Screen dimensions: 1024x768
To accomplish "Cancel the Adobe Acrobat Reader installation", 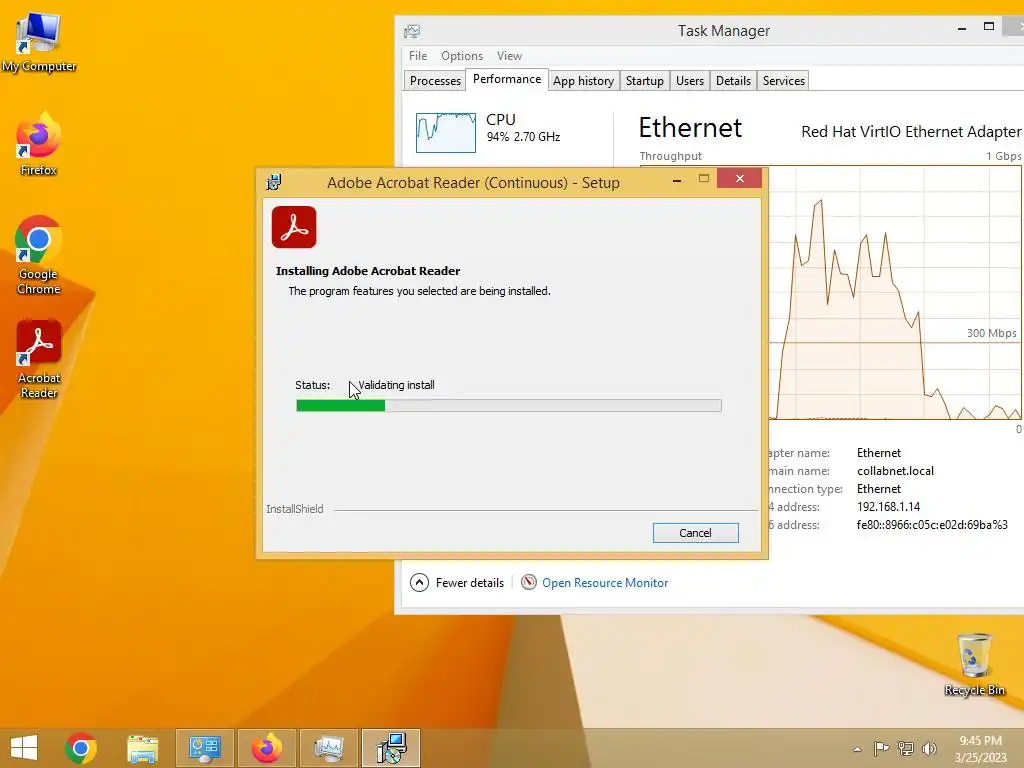I will click(x=696, y=533).
